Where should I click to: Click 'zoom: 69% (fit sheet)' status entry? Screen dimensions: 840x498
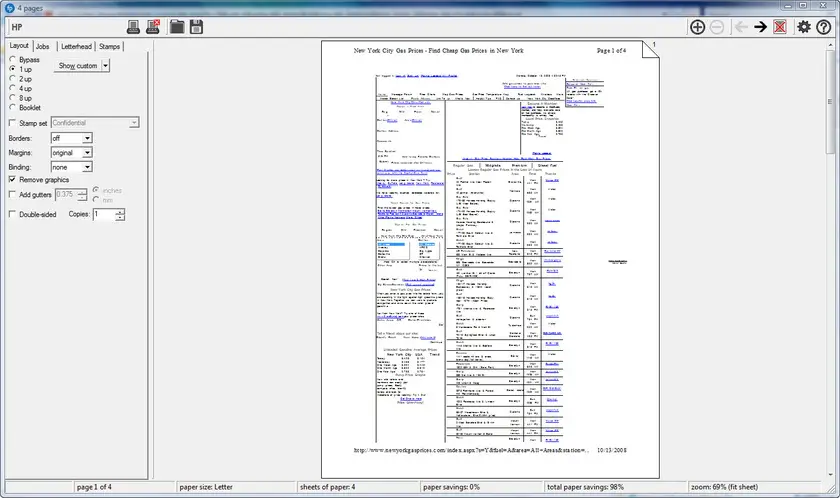pyautogui.click(x=724, y=487)
